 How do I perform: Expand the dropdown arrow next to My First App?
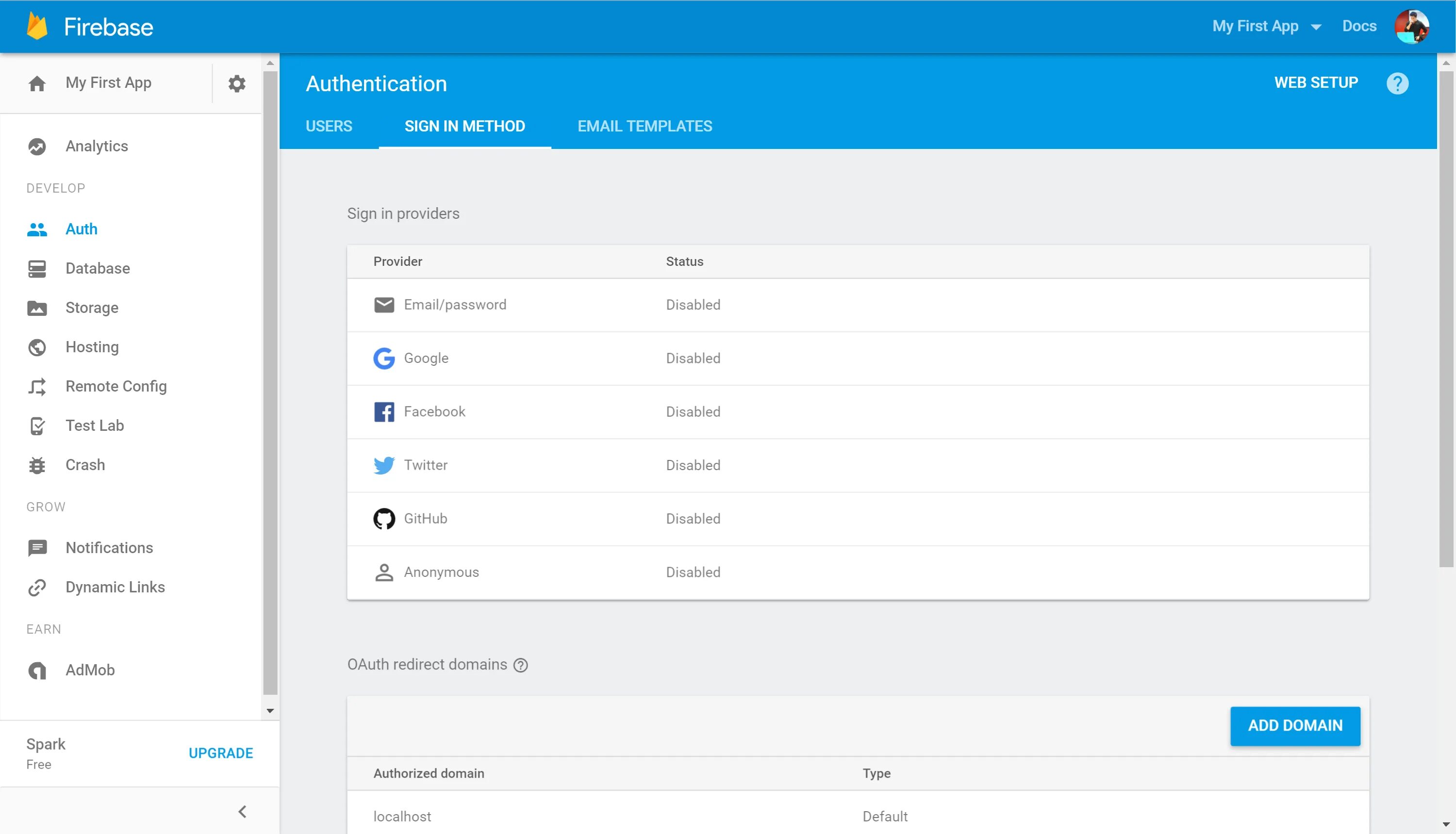(x=1316, y=28)
